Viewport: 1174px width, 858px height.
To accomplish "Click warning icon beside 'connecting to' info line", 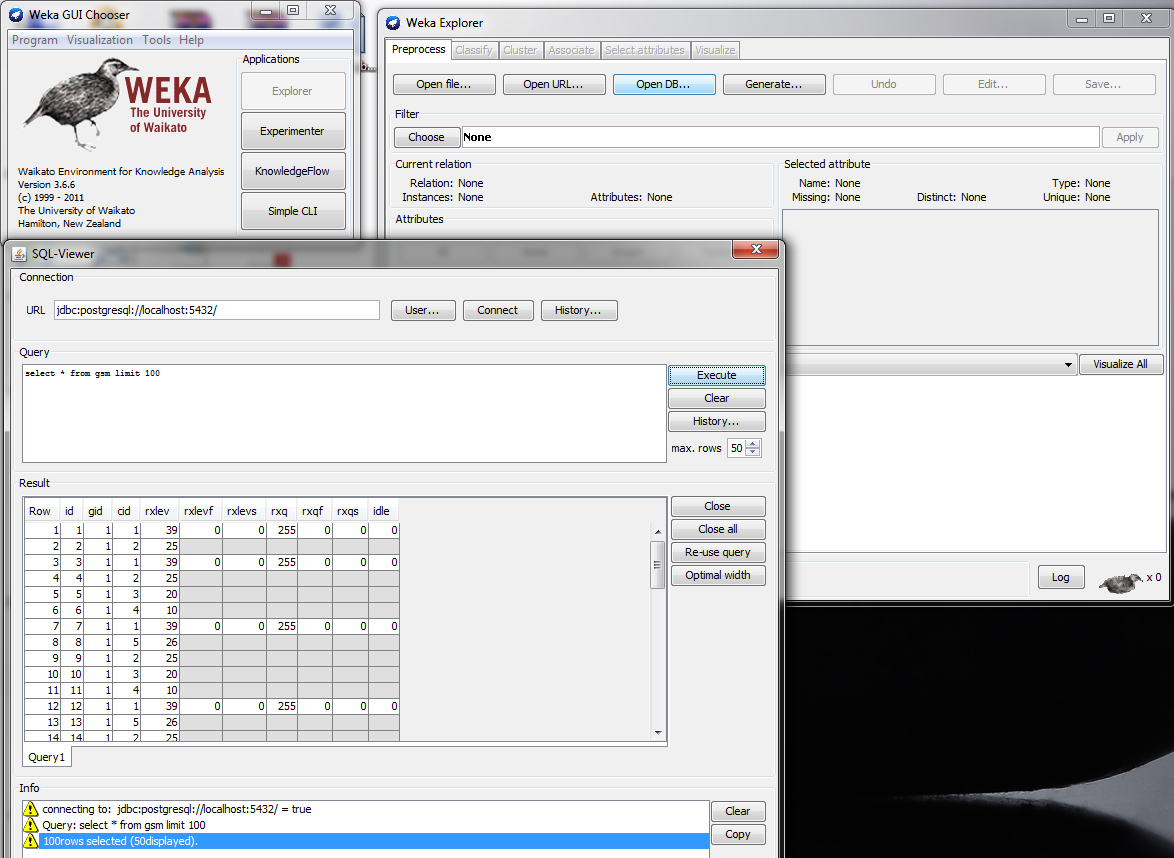I will (30, 809).
